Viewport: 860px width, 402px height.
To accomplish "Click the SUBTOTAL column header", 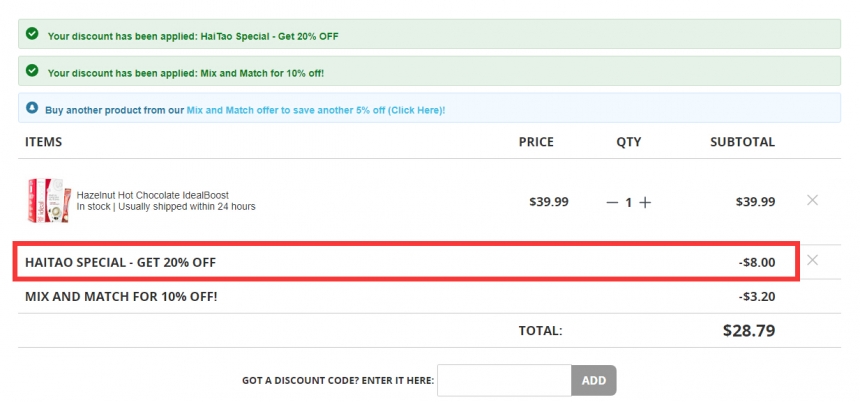I will point(743,142).
